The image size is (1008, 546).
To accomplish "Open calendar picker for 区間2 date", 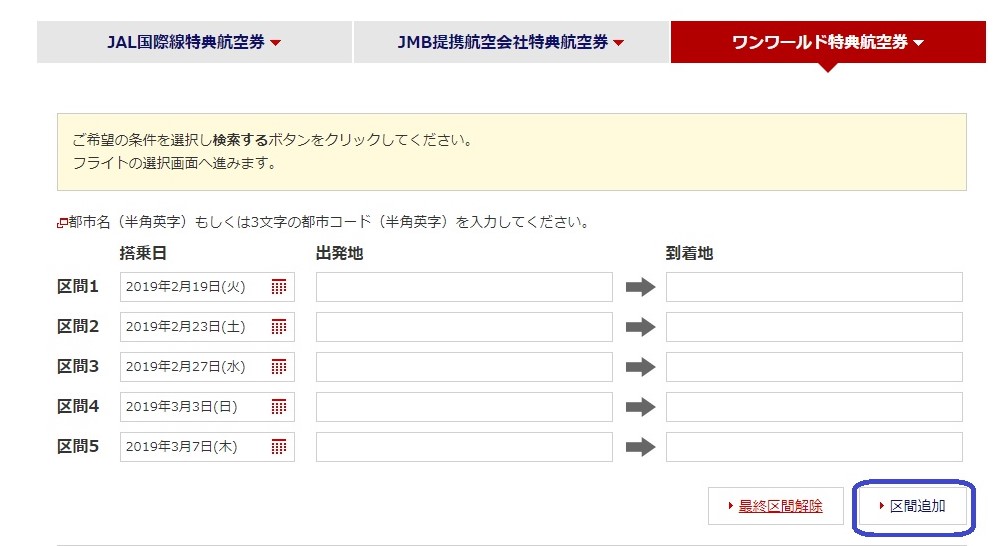I will point(278,327).
